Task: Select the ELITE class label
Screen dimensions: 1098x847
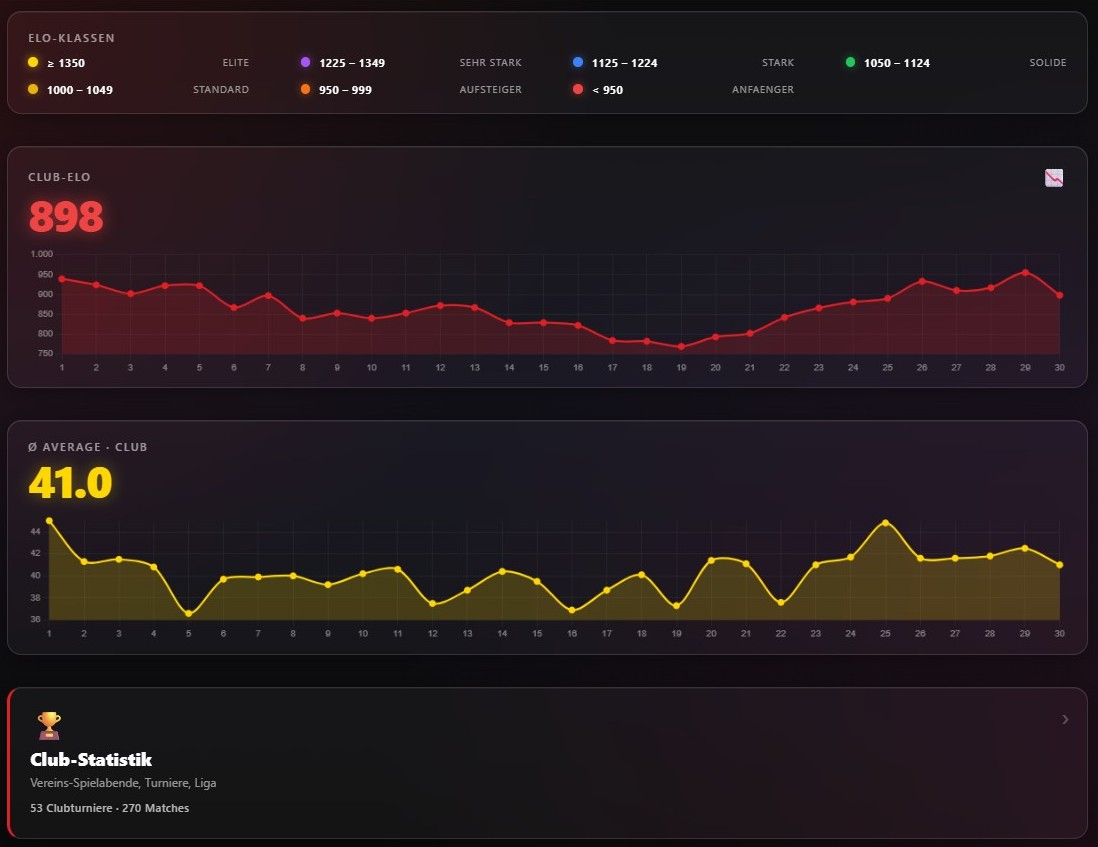Action: (x=236, y=62)
